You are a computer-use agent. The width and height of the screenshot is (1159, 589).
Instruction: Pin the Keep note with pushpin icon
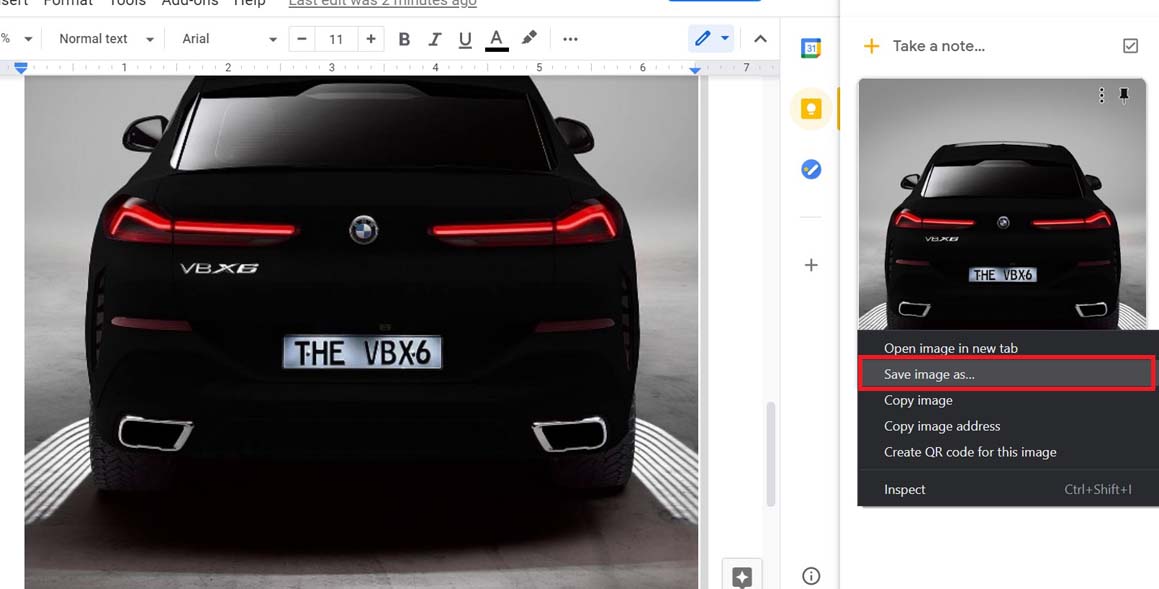1124,95
